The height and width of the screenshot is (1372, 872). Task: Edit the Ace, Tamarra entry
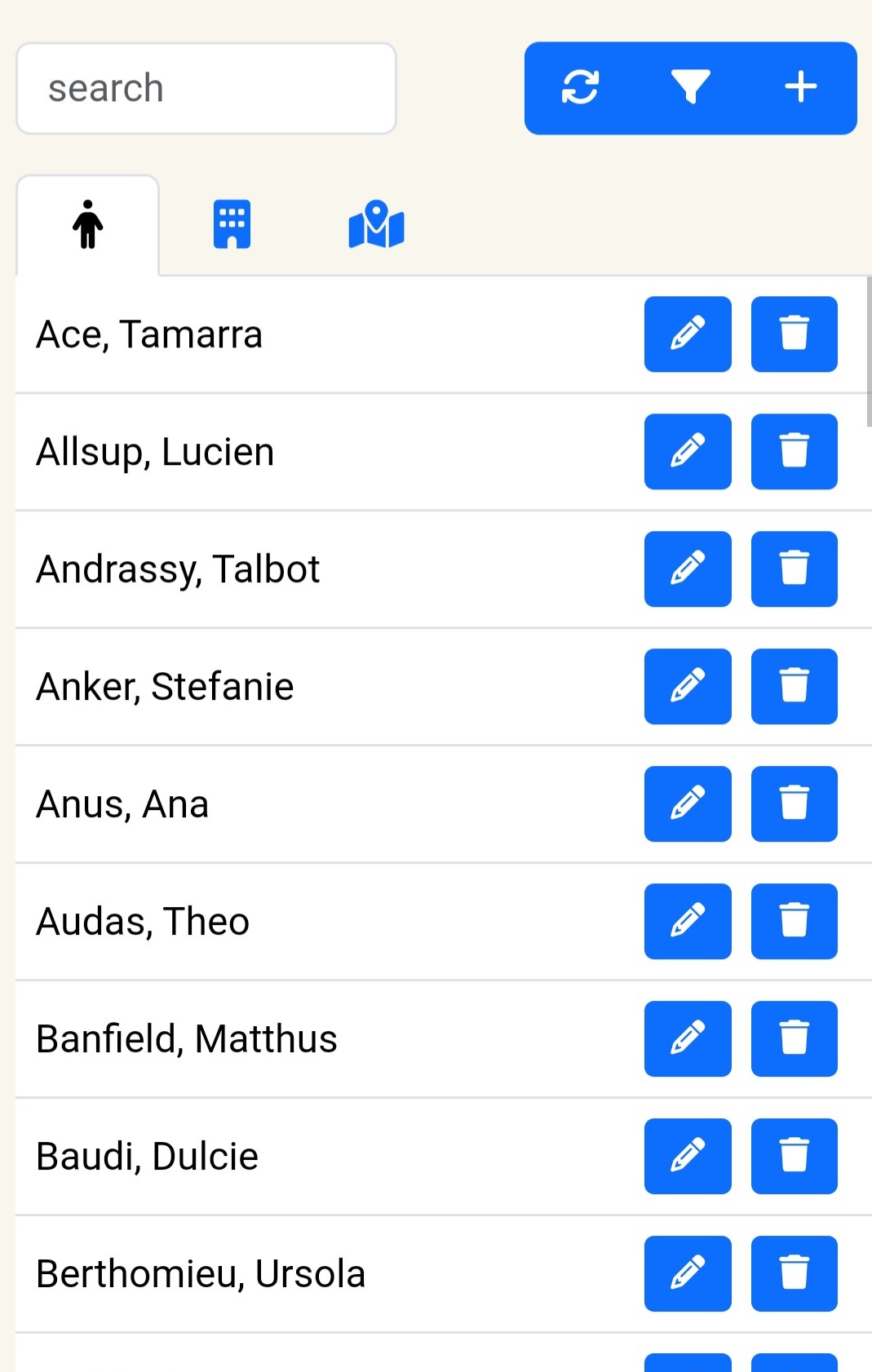(x=687, y=334)
